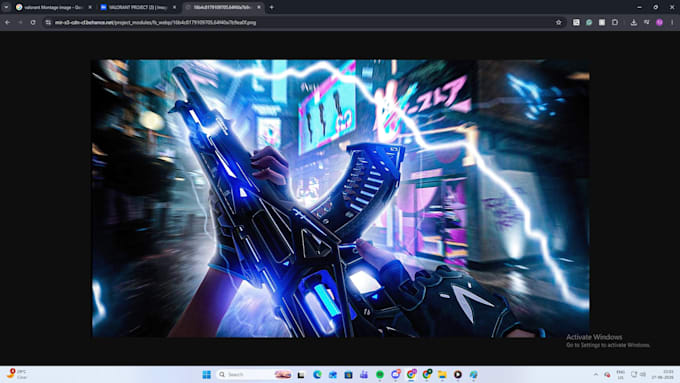680x383 pixels.
Task: Open the tab search dropdown arrow
Action: point(6,7)
